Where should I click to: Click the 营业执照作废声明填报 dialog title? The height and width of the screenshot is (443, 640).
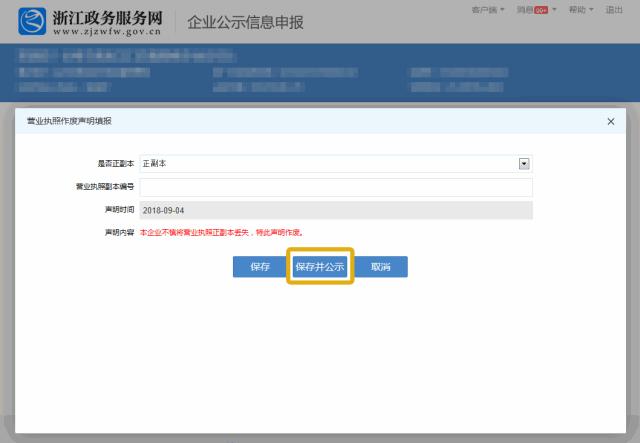point(69,121)
